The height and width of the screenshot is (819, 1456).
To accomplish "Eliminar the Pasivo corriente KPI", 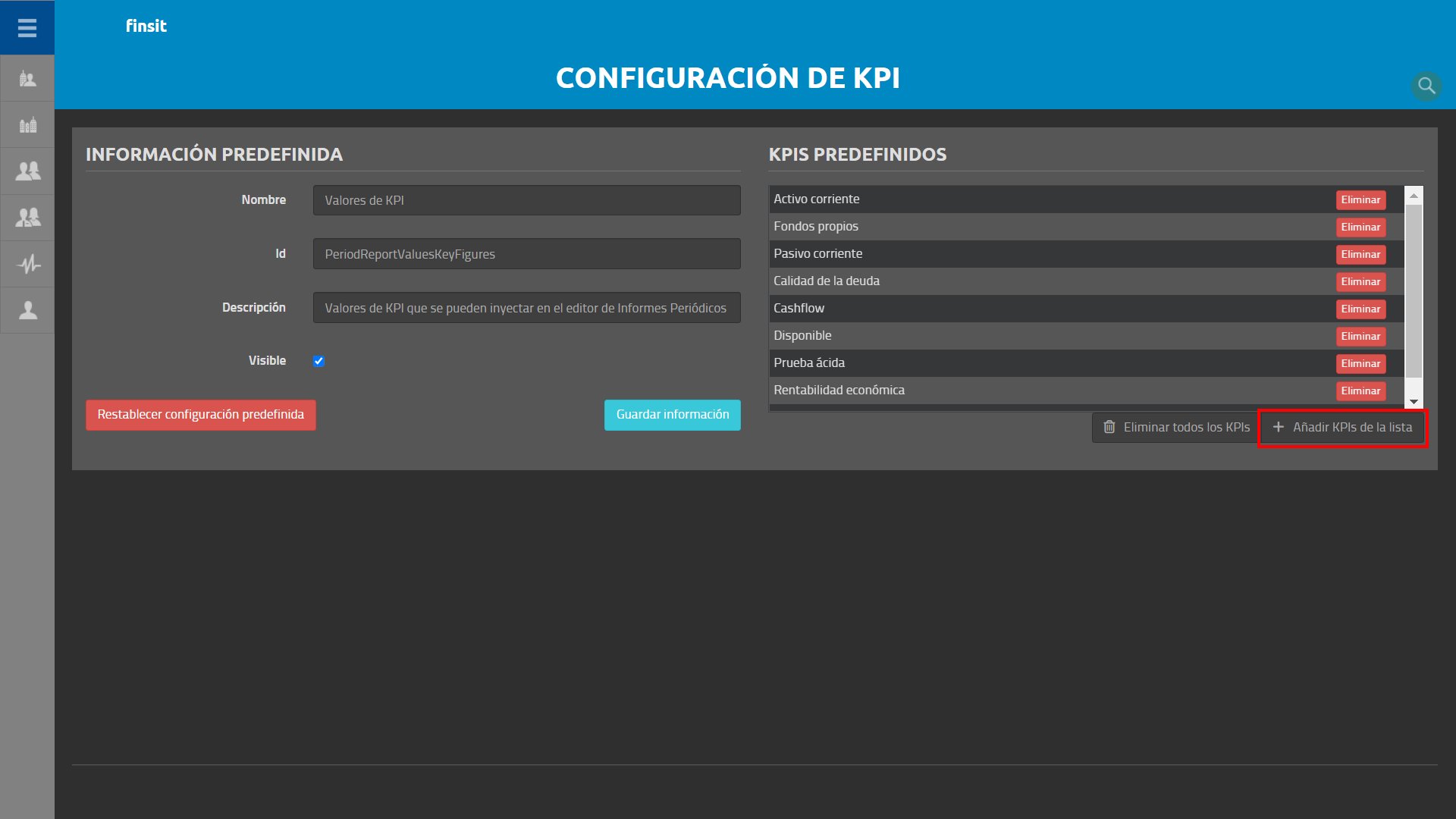I will (1360, 254).
